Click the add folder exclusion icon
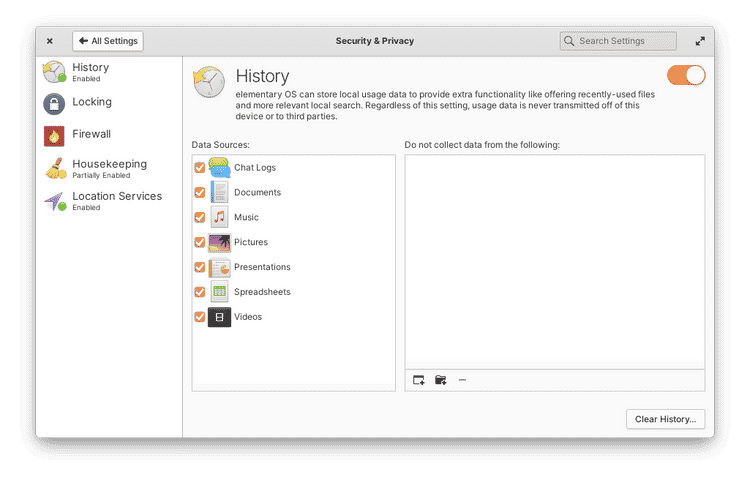Viewport: 750px width, 483px height. pyautogui.click(x=441, y=380)
